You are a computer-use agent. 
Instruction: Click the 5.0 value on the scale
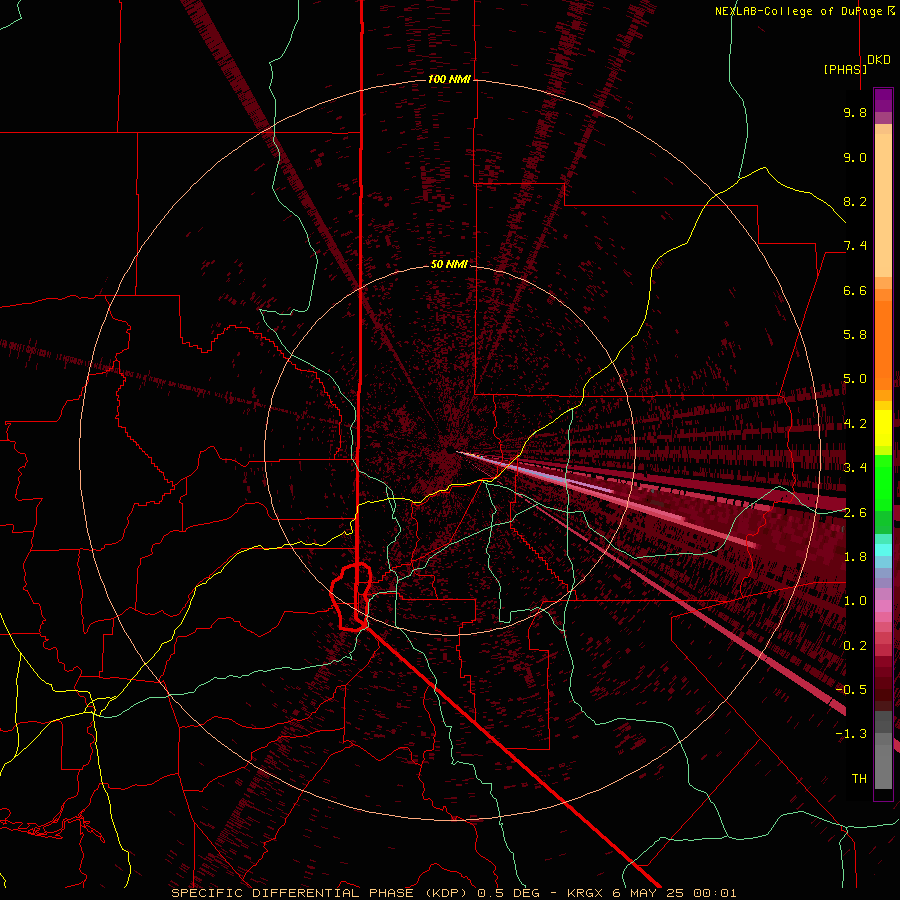coord(855,379)
